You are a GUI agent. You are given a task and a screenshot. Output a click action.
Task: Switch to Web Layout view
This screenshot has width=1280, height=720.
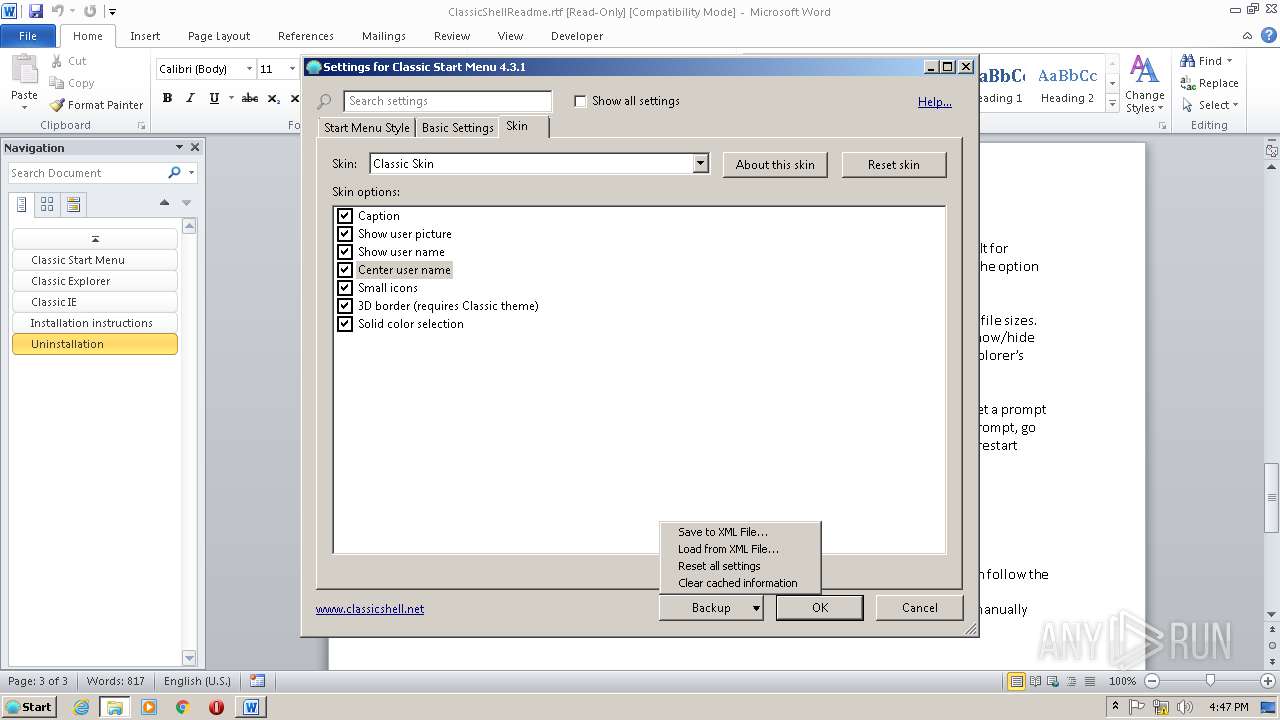pos(1052,681)
